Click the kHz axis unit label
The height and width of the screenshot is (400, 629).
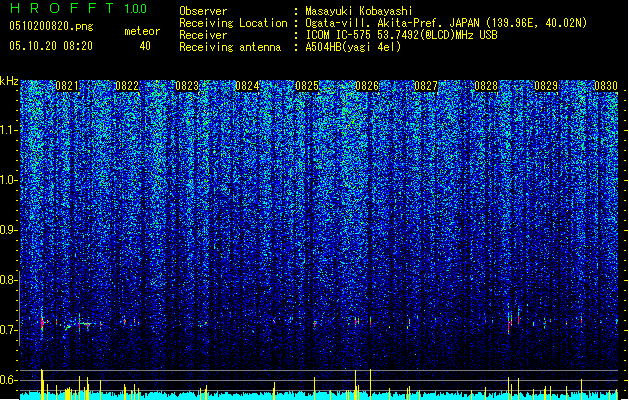coord(9,81)
